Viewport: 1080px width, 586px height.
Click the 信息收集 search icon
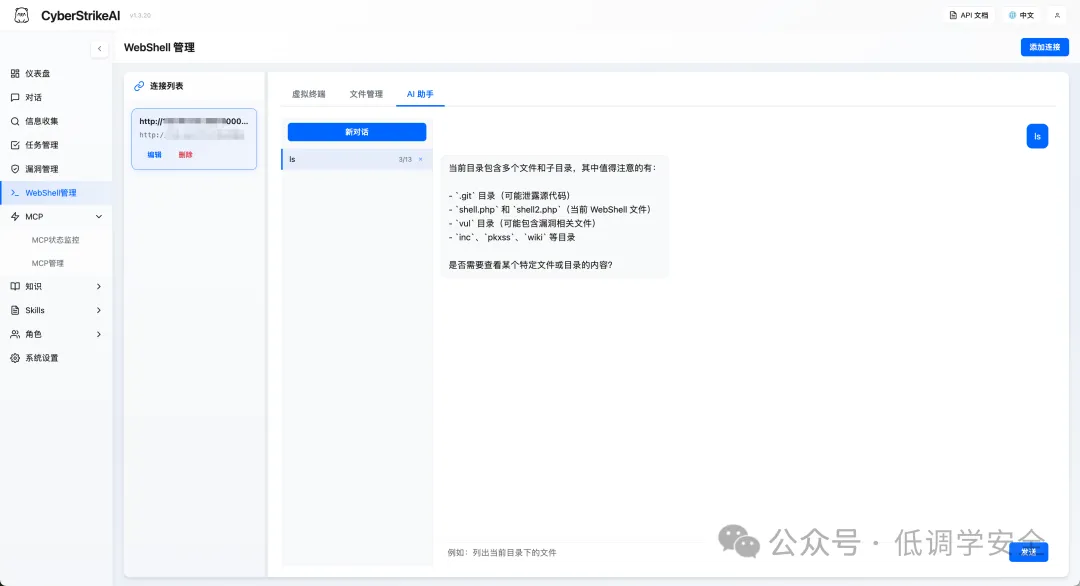(15, 121)
